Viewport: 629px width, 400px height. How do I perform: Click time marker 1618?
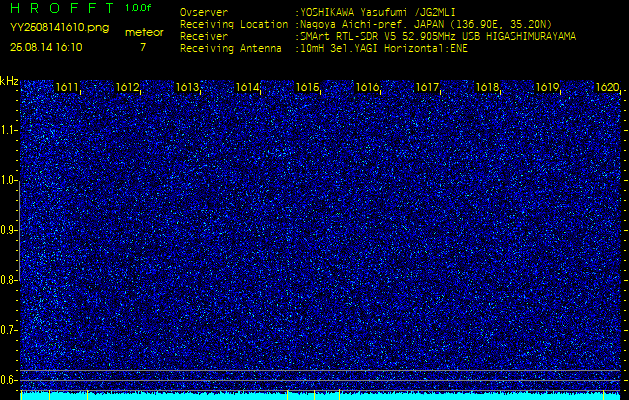pyautogui.click(x=487, y=87)
